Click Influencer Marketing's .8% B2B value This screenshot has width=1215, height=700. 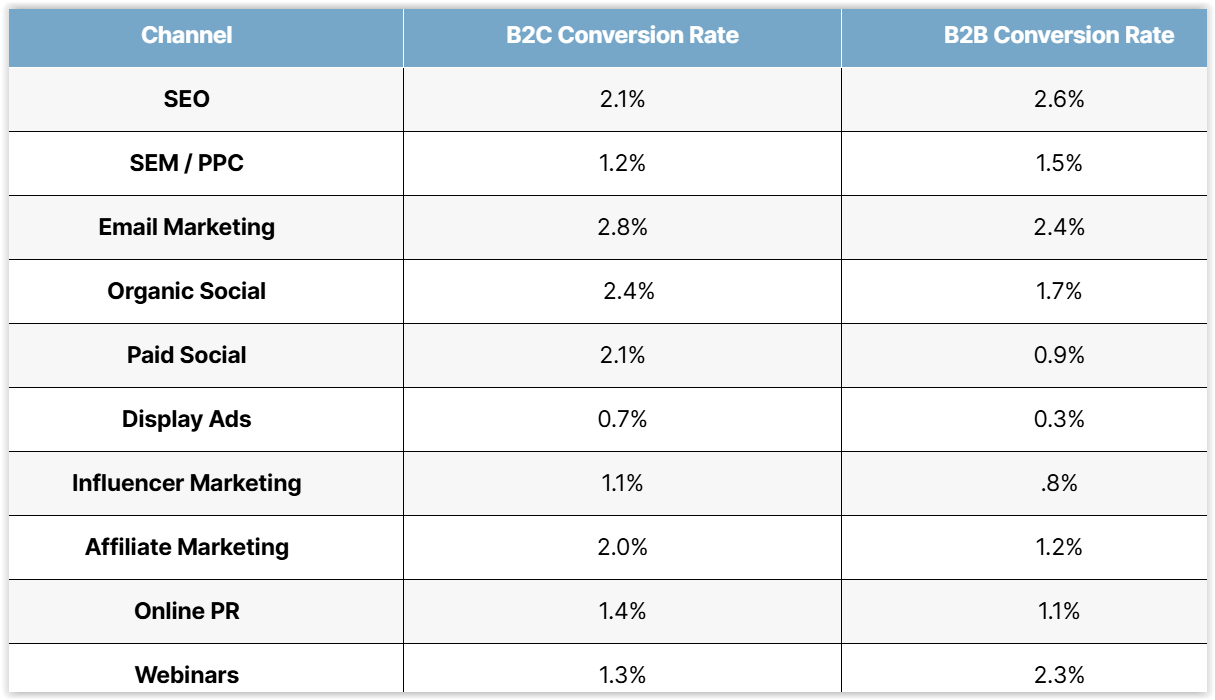[1060, 483]
